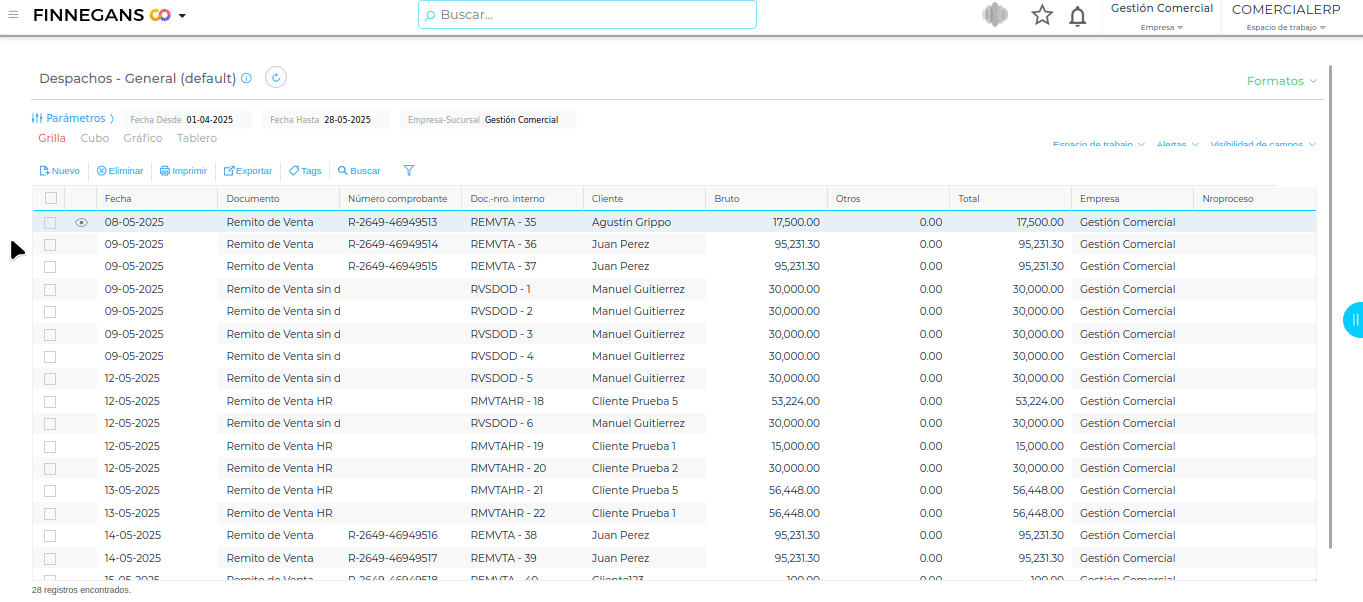The image size is (1363, 602).
Task: Refresh the Despachos report
Action: 276,77
